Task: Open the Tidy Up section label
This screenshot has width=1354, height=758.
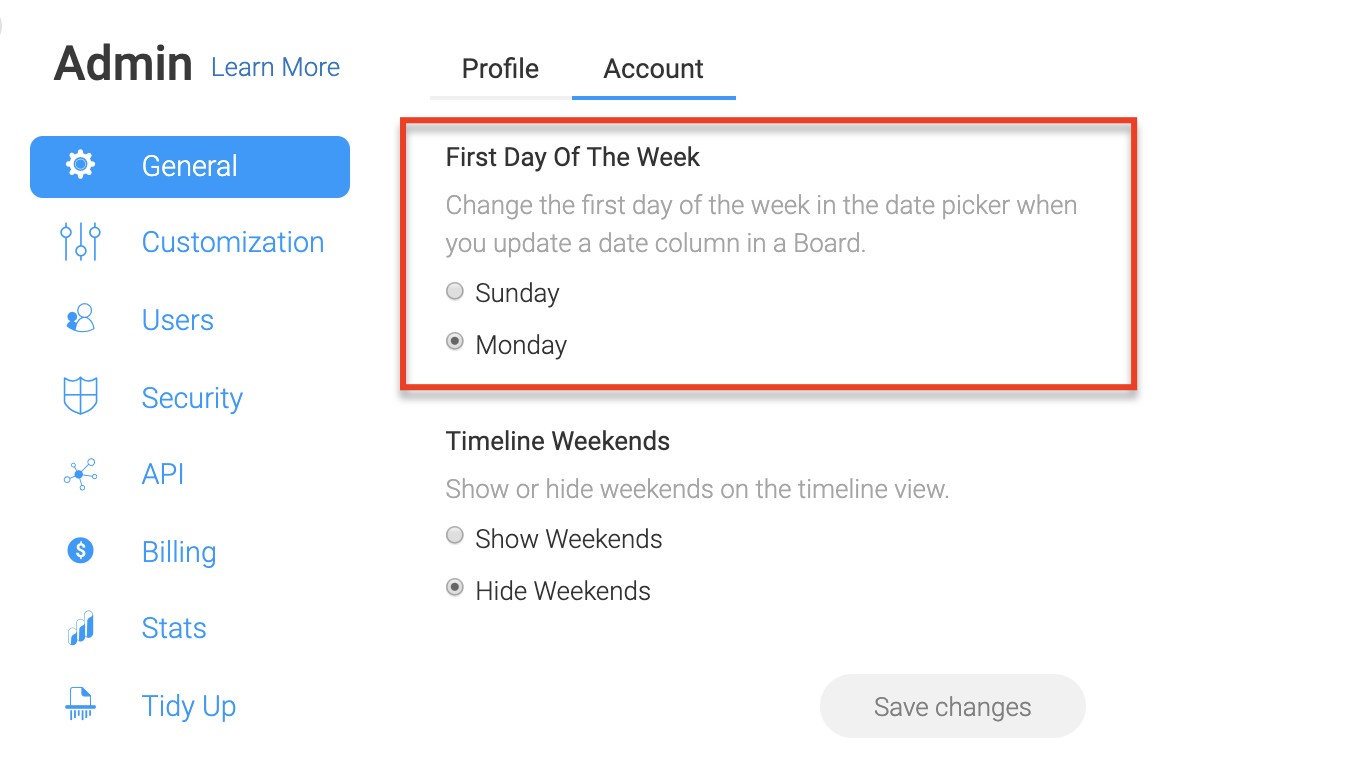Action: [x=189, y=706]
